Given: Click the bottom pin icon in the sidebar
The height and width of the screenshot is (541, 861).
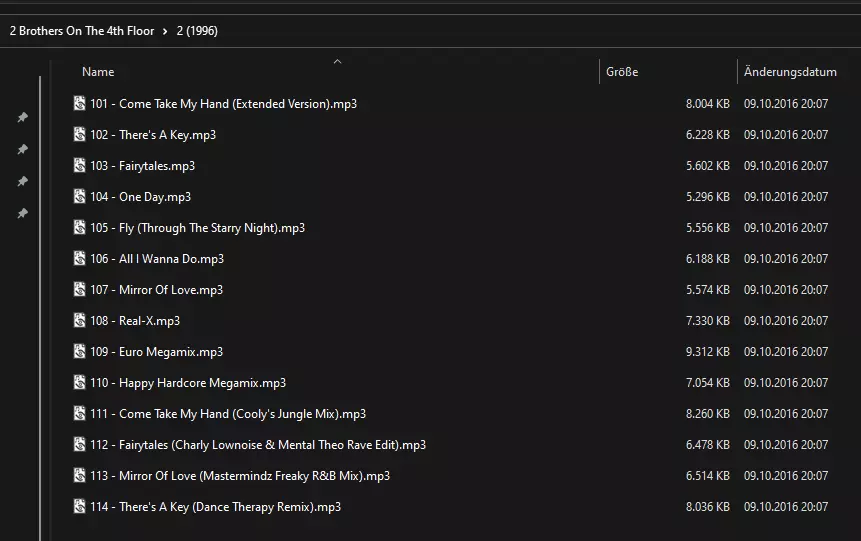Looking at the screenshot, I should pyautogui.click(x=23, y=213).
